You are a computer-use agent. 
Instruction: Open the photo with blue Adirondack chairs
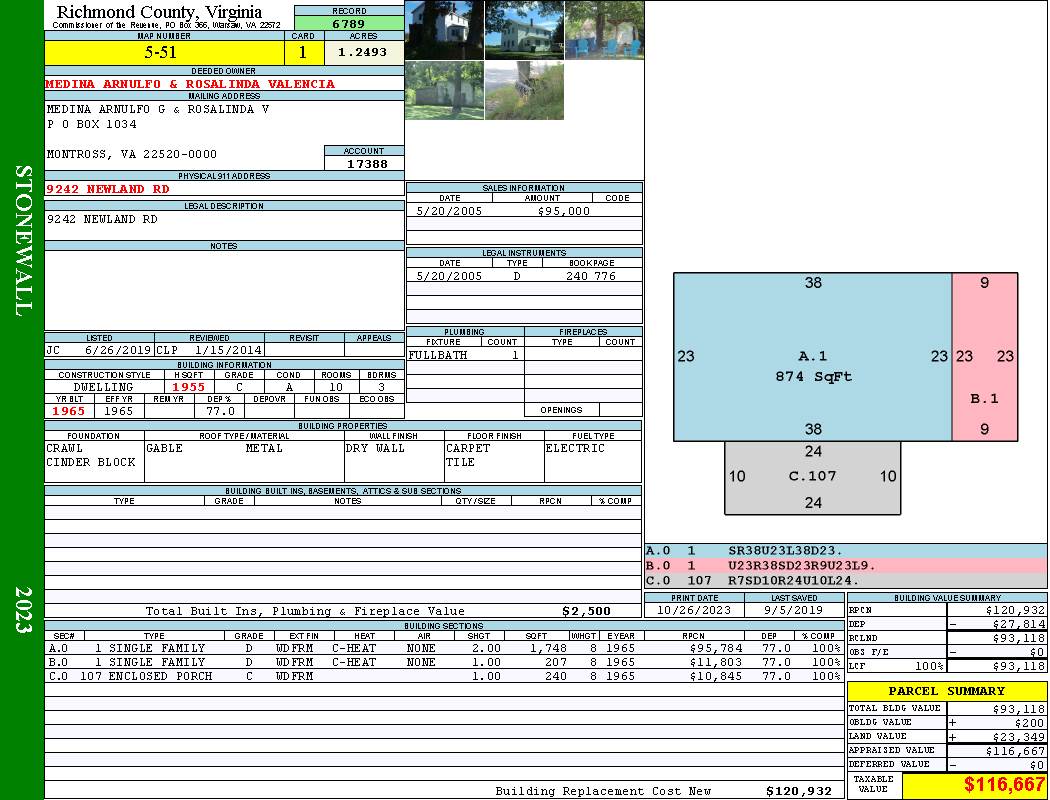pyautogui.click(x=604, y=30)
